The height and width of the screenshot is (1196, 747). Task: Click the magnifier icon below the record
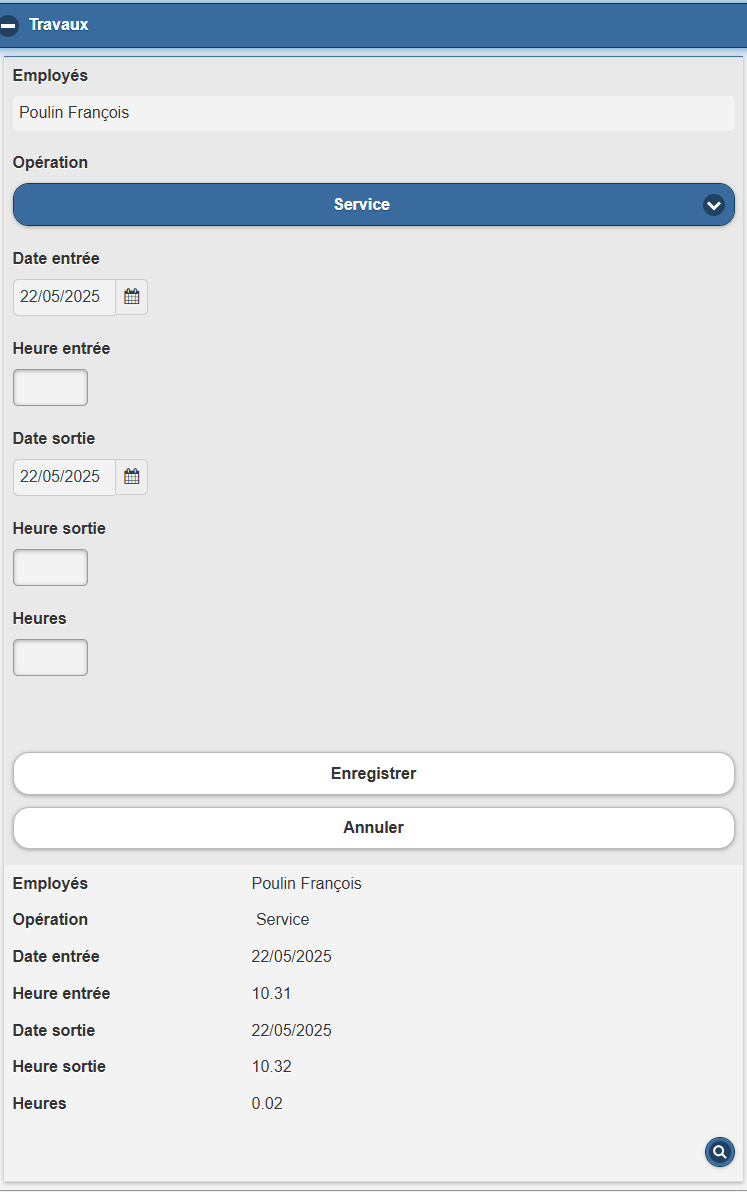720,1152
